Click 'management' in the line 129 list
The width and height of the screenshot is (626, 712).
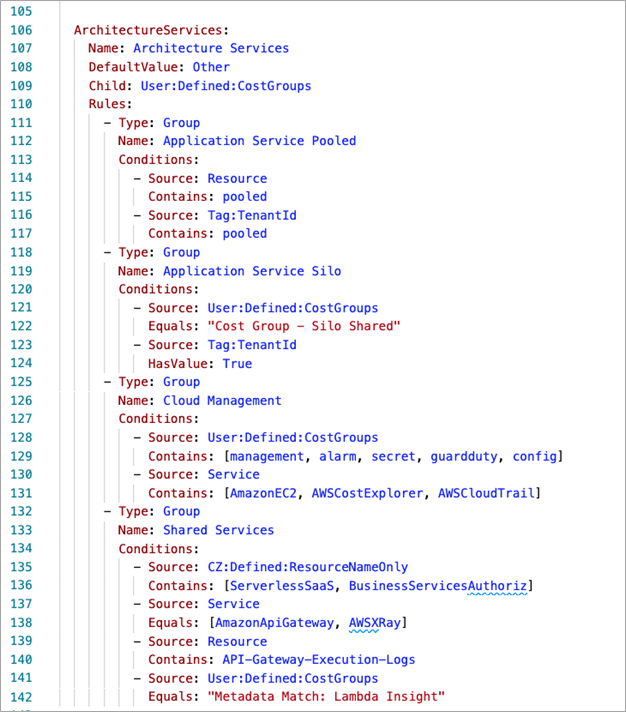(x=267, y=456)
